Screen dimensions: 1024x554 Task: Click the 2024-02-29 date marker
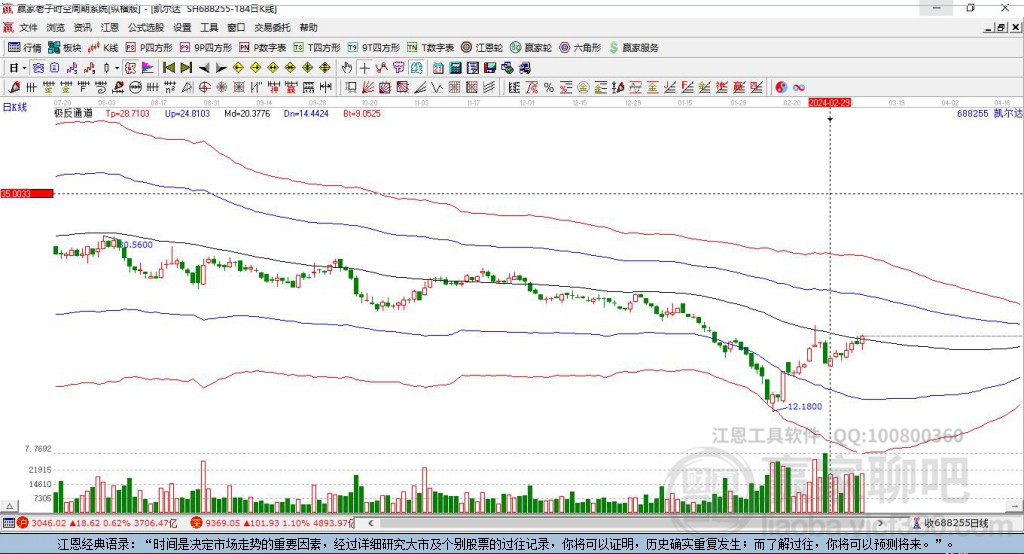click(829, 103)
